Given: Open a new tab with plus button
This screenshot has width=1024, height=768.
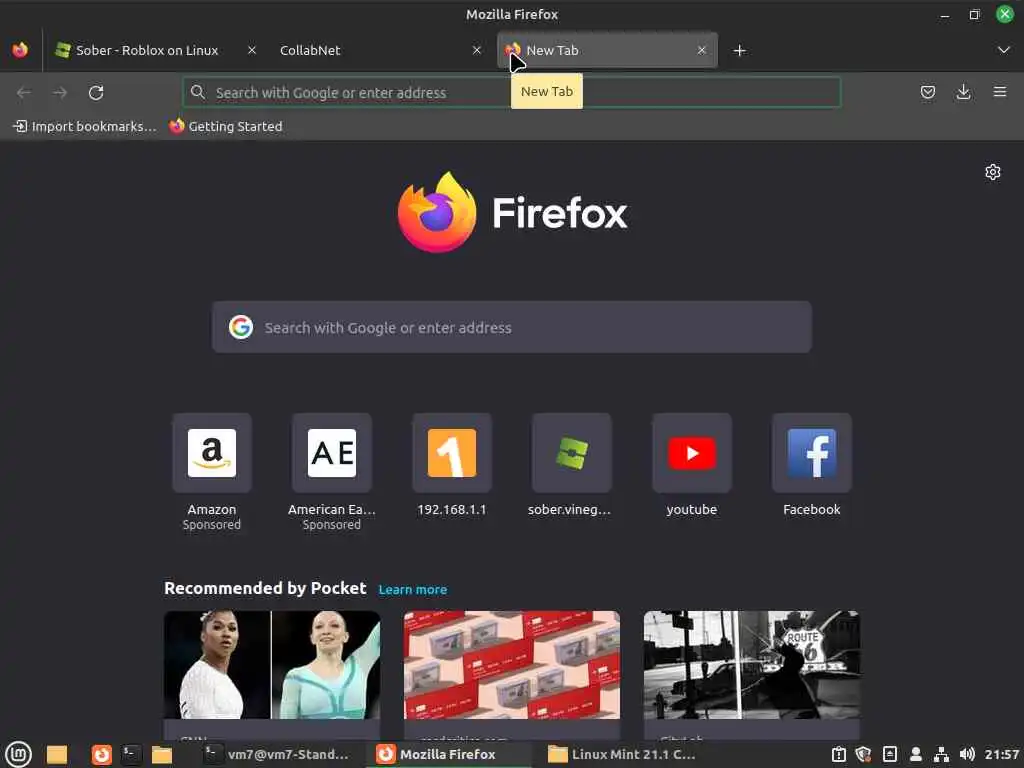Looking at the screenshot, I should (x=739, y=50).
